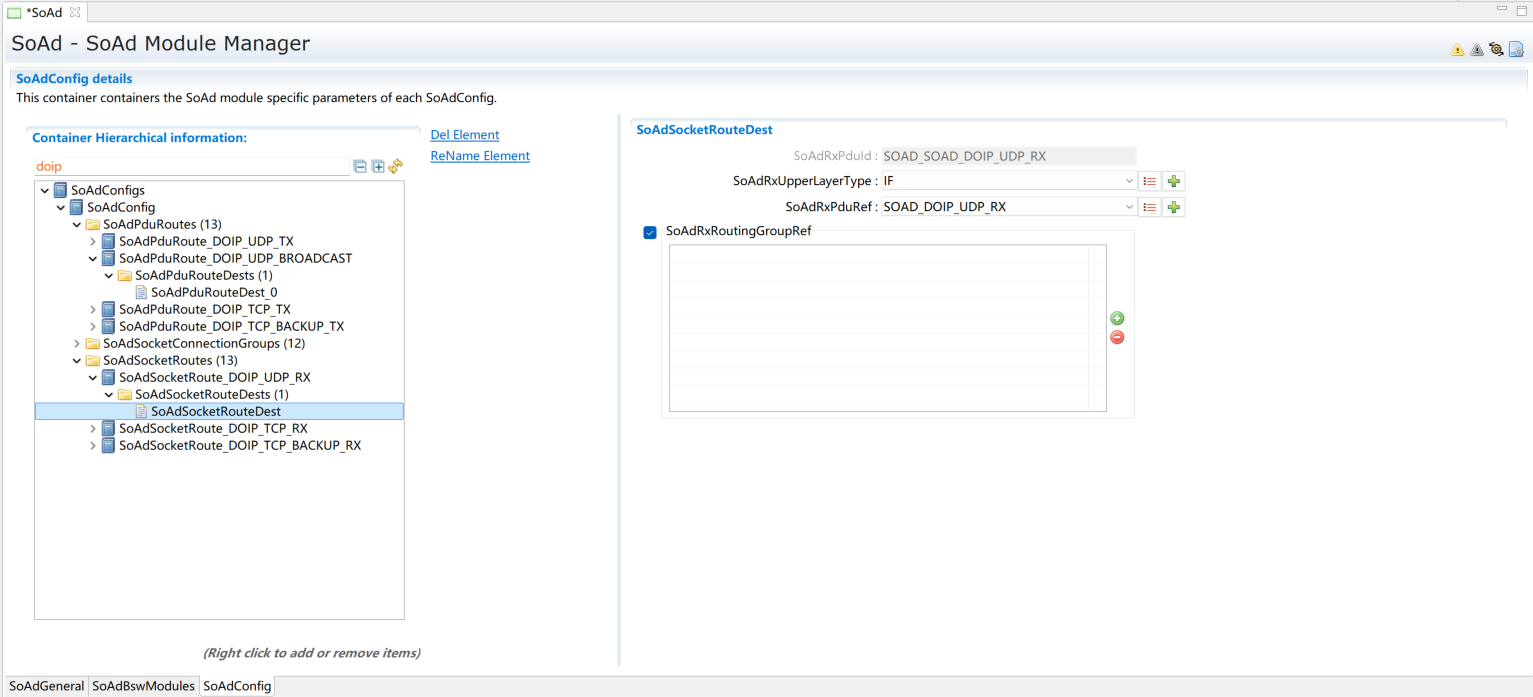Collapse the SoAdPduRoute_DOIP_UDP_BROADCAST node
The width and height of the screenshot is (1533, 697).
93,259
